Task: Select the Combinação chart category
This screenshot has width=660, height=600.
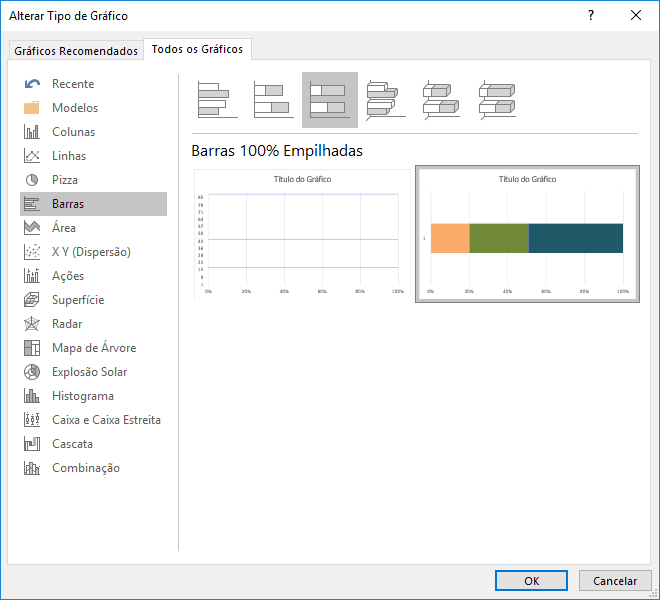Action: coord(85,468)
